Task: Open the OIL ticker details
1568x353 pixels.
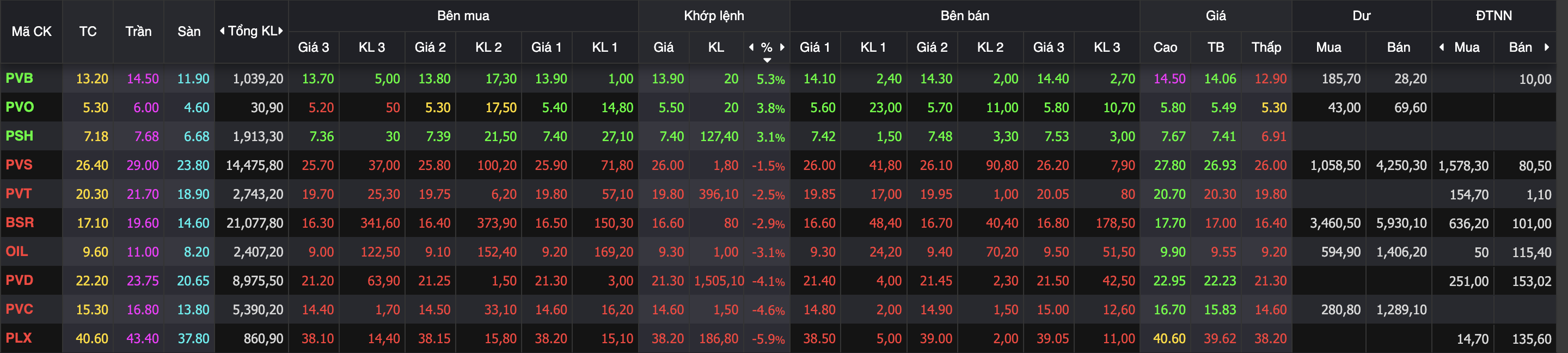Action: (x=17, y=251)
